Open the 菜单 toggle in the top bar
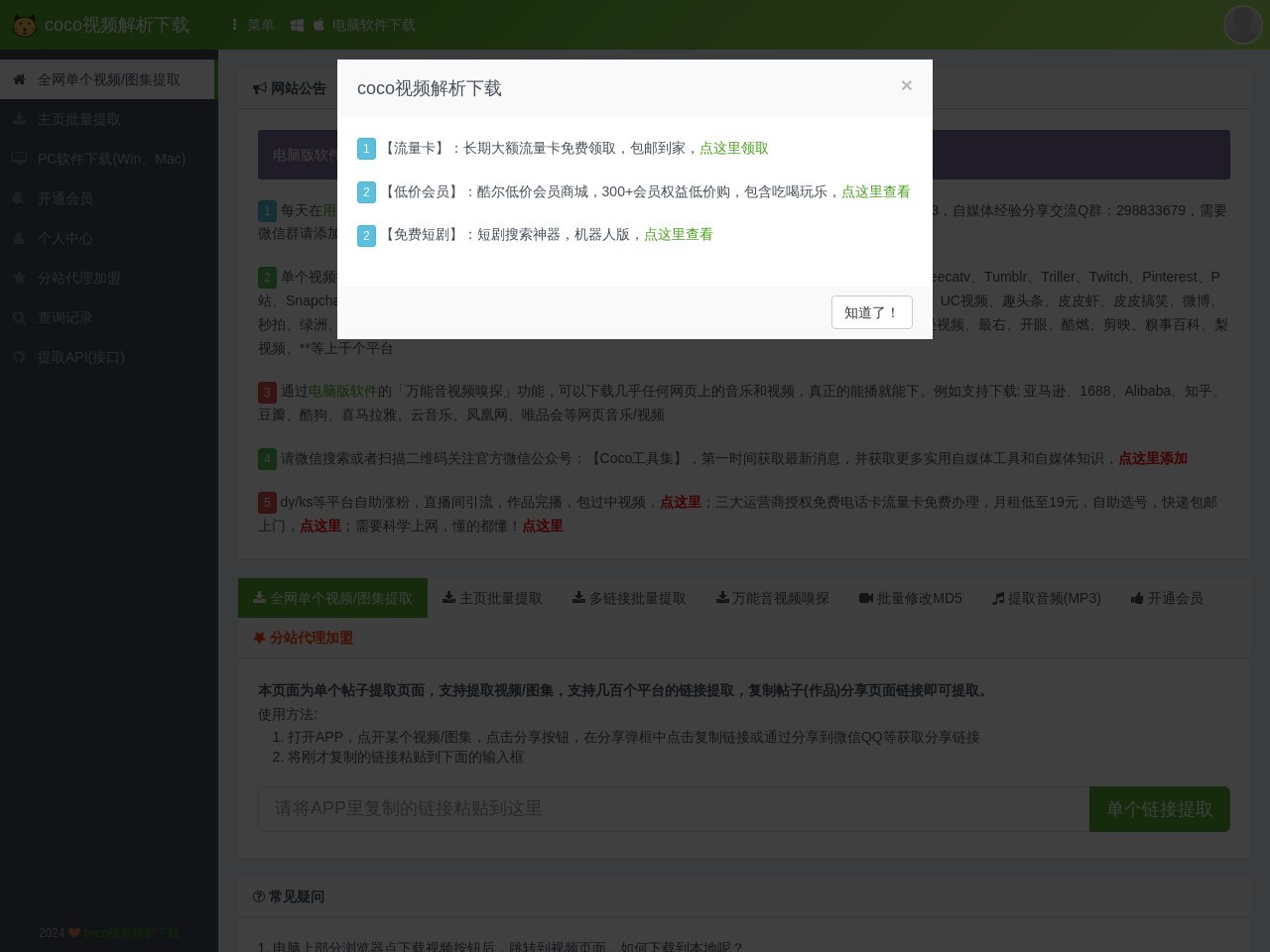Image resolution: width=1270 pixels, height=952 pixels. tap(252, 25)
